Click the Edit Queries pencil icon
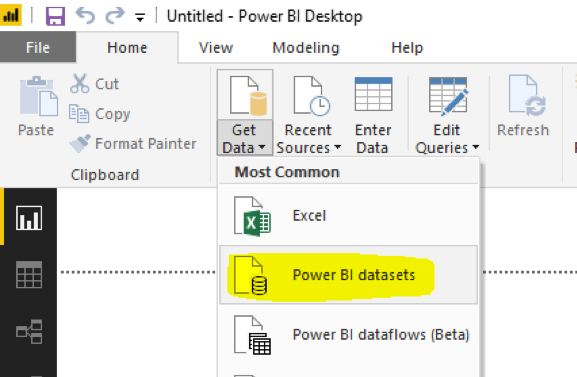Screen dimensions: 577x377 point(448,95)
